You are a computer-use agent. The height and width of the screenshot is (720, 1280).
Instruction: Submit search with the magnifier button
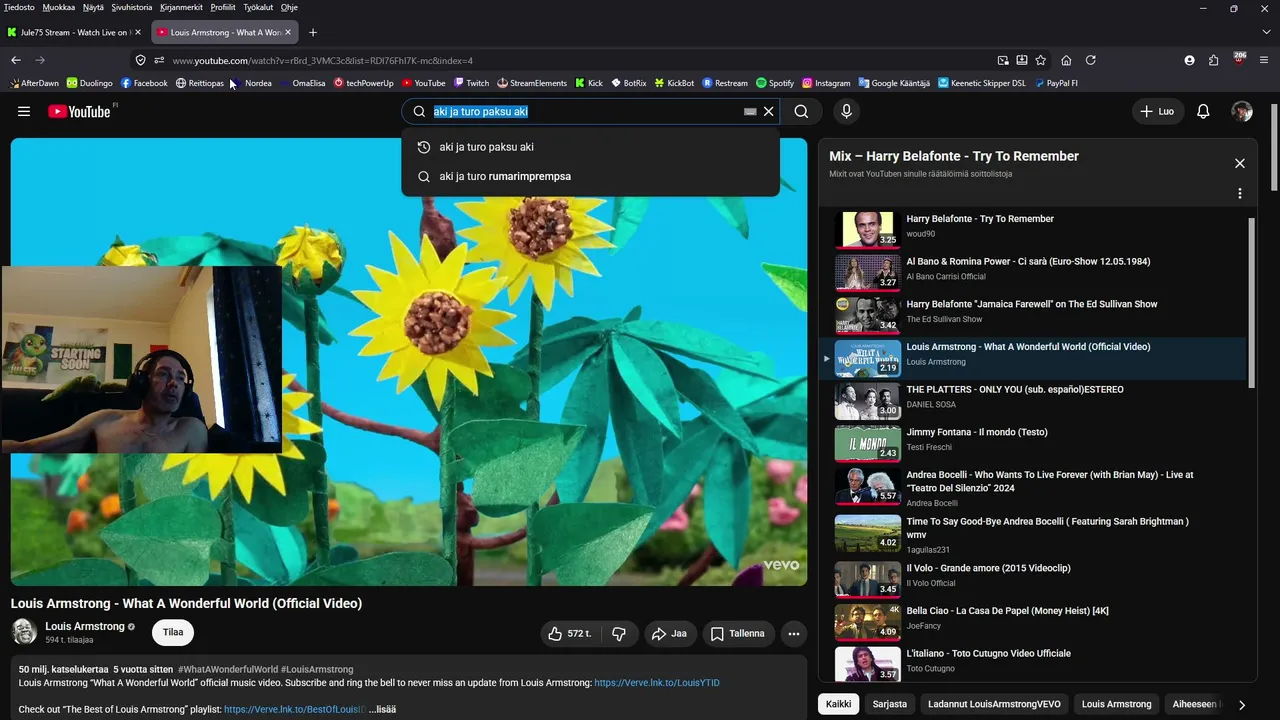click(801, 112)
